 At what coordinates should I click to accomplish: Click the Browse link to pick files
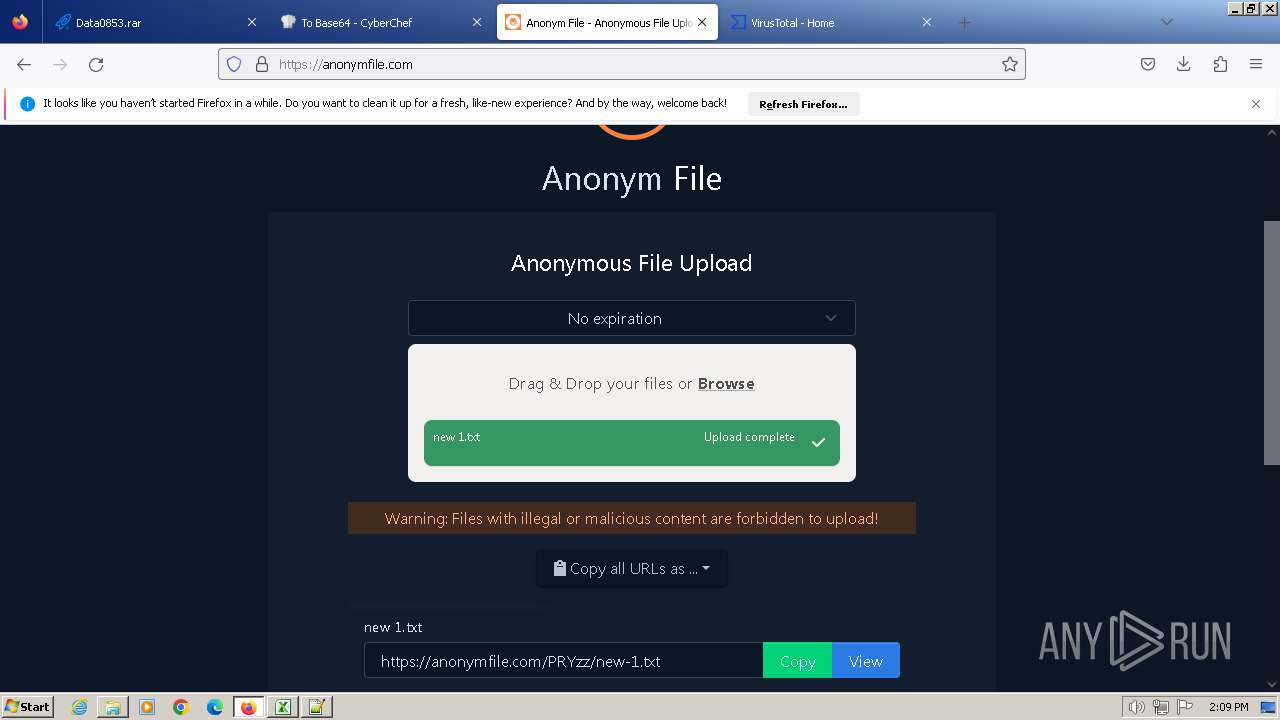[x=726, y=384]
